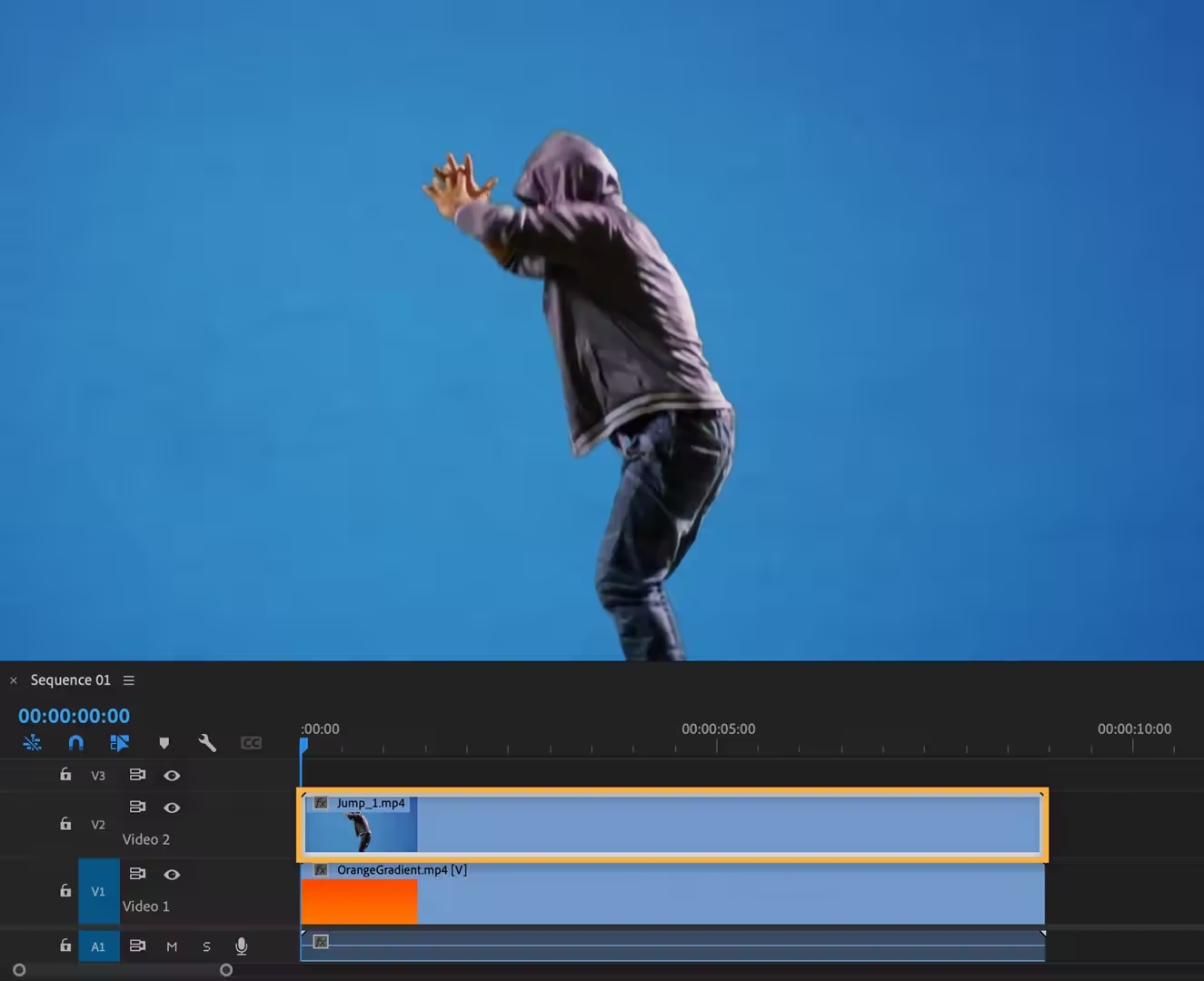Click the Video 1 track name

(x=146, y=907)
